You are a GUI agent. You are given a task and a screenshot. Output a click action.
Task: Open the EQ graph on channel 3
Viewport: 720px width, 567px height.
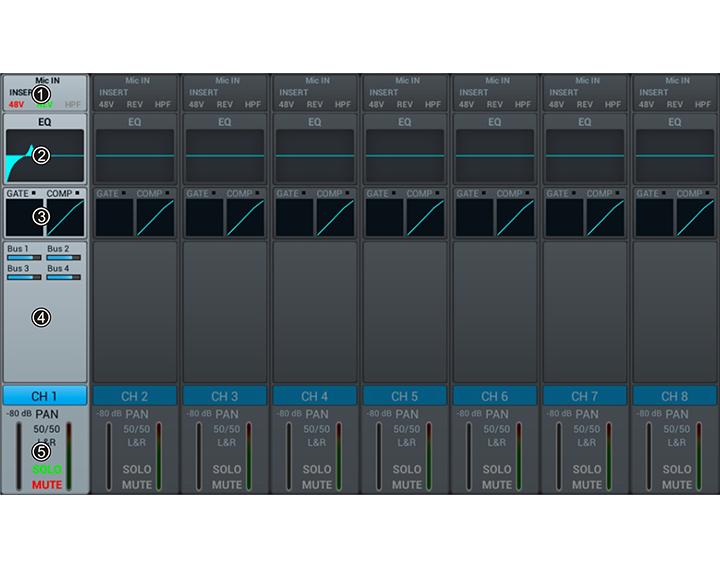(225, 155)
